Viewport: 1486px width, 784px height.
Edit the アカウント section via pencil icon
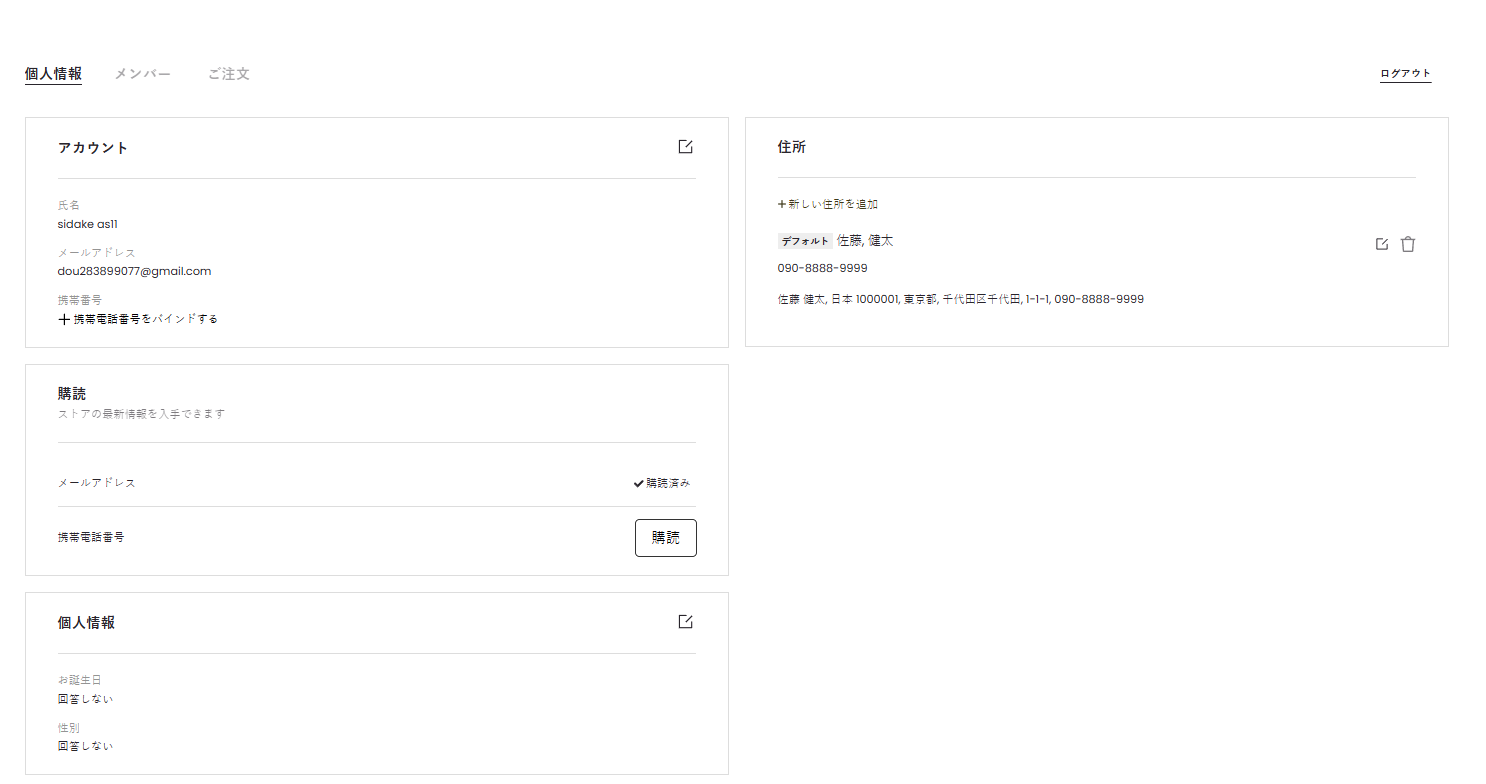click(x=685, y=147)
